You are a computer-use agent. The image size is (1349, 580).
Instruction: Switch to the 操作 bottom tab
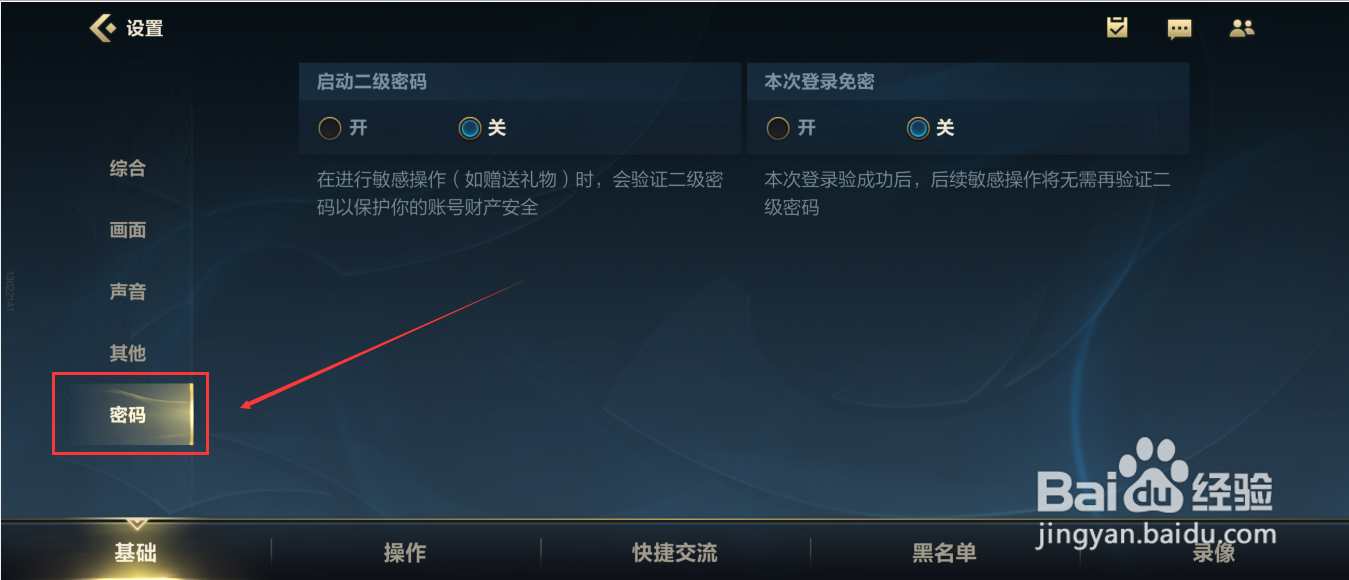(x=405, y=552)
